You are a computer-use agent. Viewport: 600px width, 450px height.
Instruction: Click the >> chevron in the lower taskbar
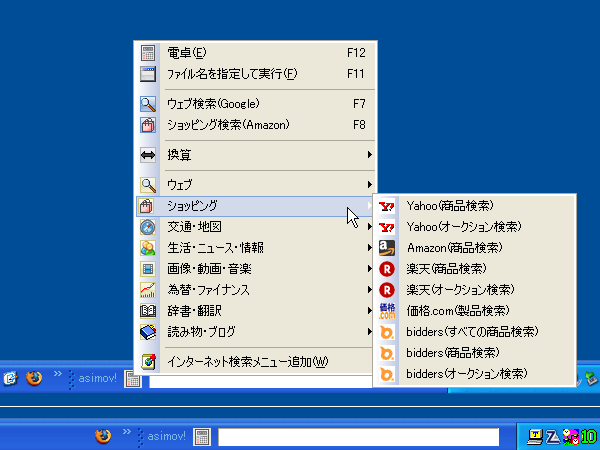pos(127,432)
